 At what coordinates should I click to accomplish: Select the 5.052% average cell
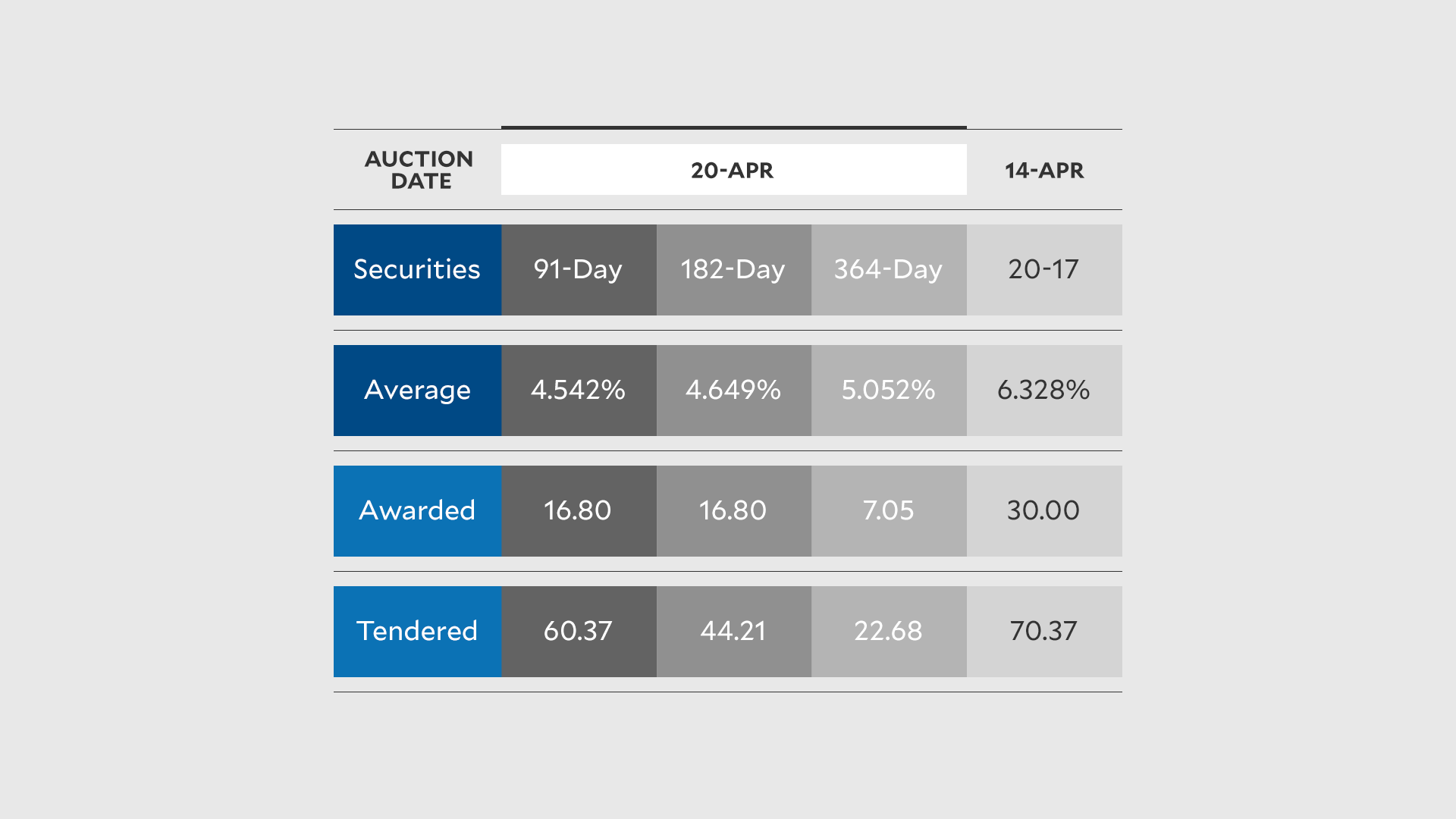889,391
